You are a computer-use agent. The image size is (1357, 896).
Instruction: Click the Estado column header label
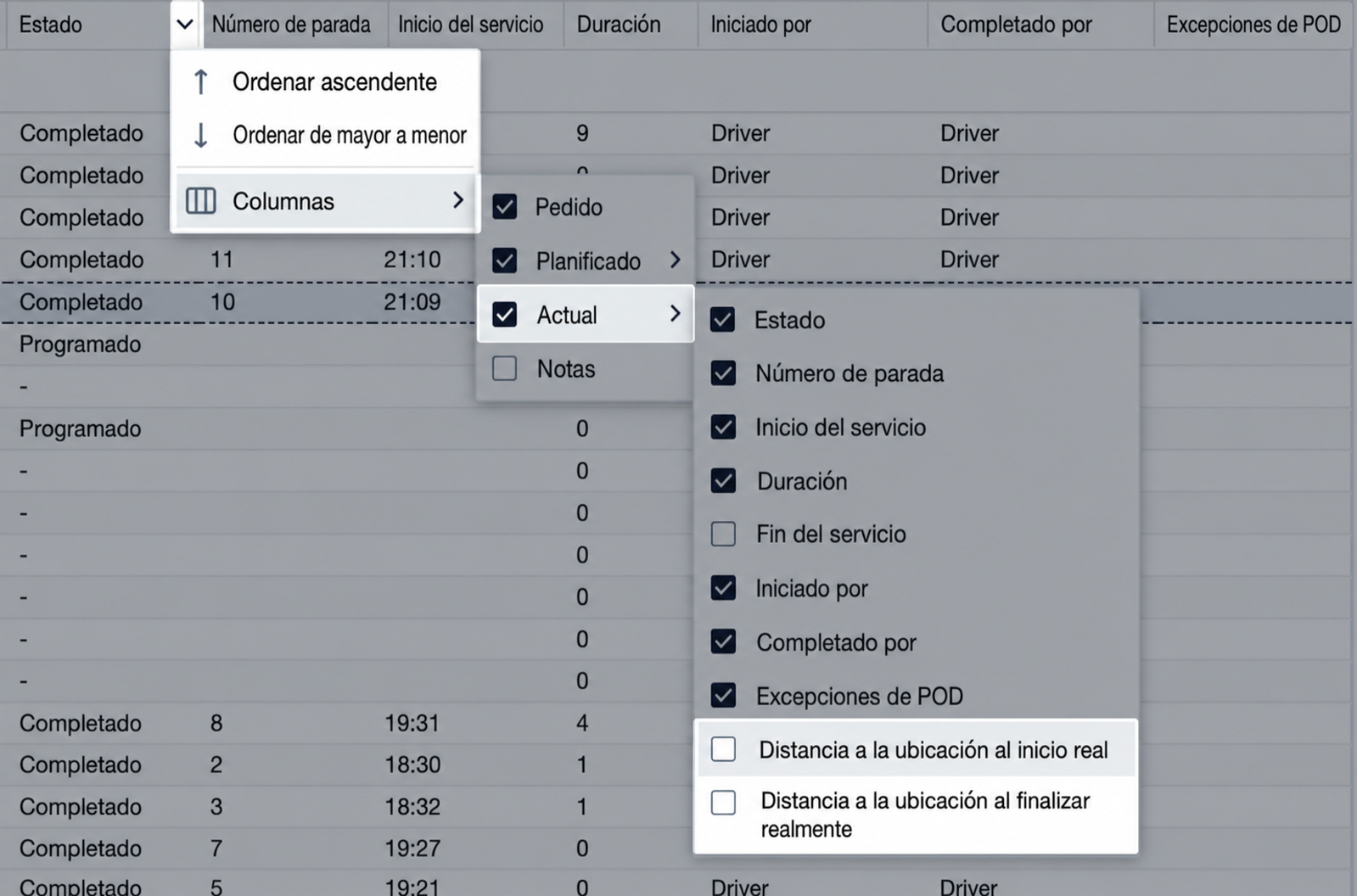[51, 25]
